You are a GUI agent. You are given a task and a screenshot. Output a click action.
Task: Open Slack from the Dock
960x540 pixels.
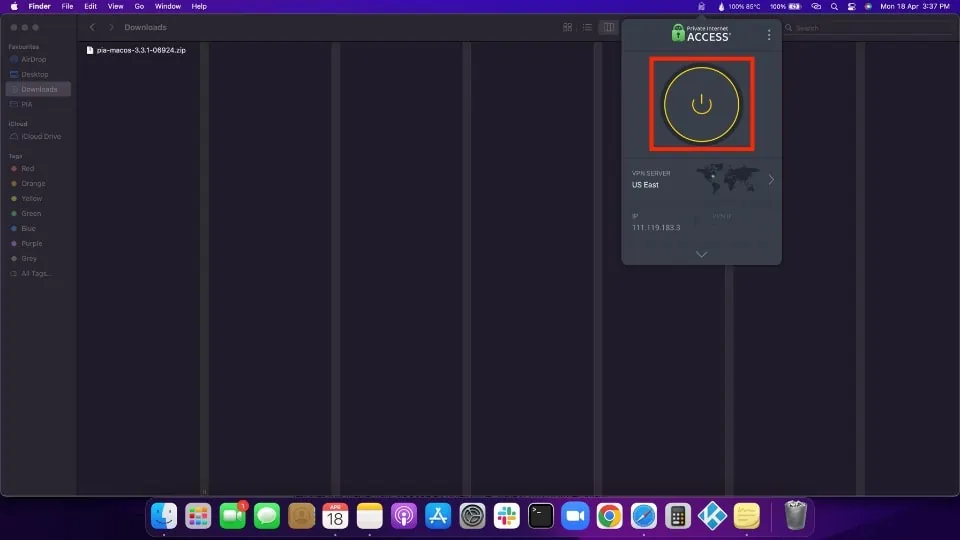click(x=507, y=516)
